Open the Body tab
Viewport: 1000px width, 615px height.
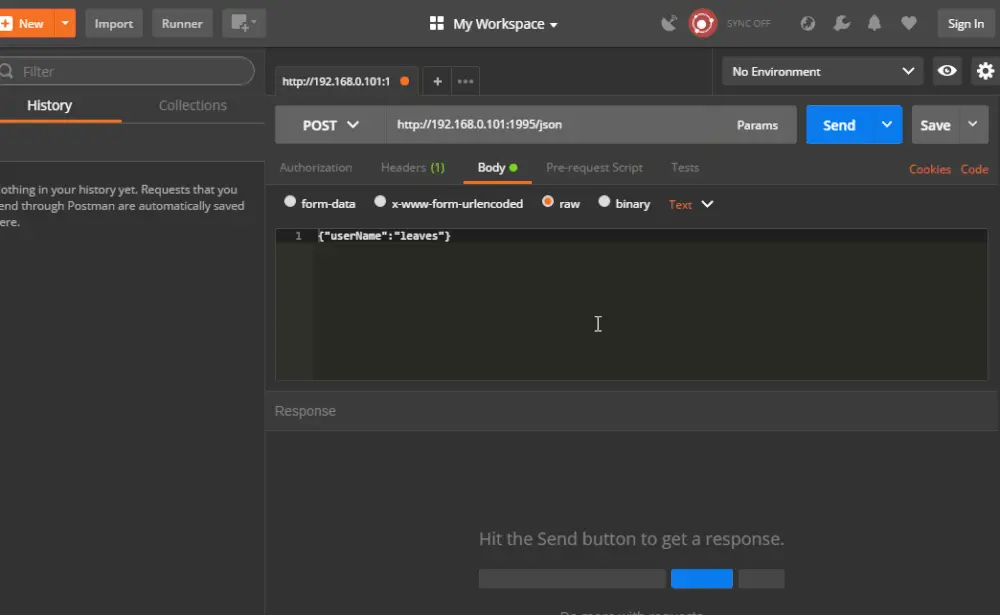tap(497, 168)
